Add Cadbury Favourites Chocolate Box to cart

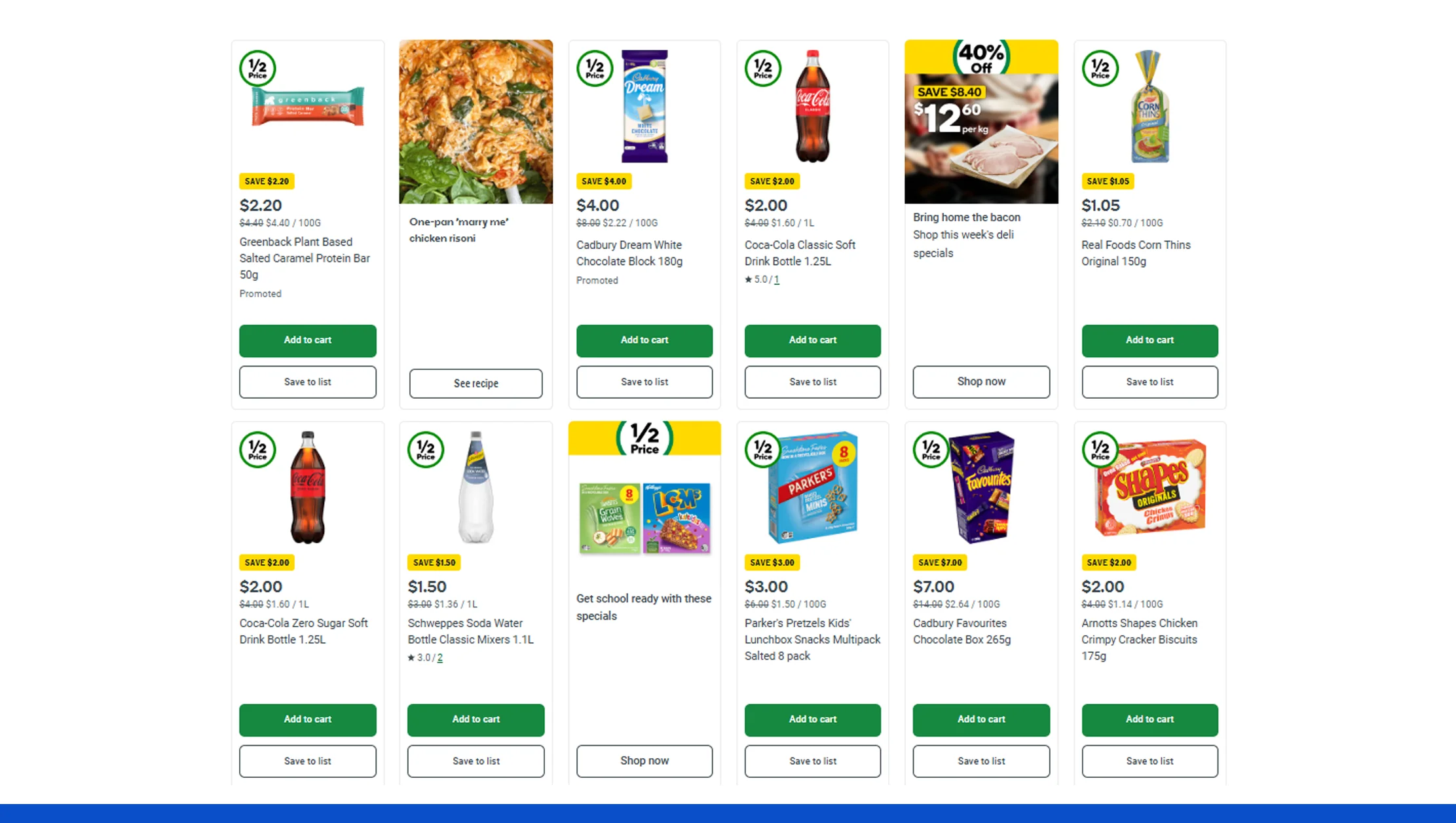tap(980, 720)
